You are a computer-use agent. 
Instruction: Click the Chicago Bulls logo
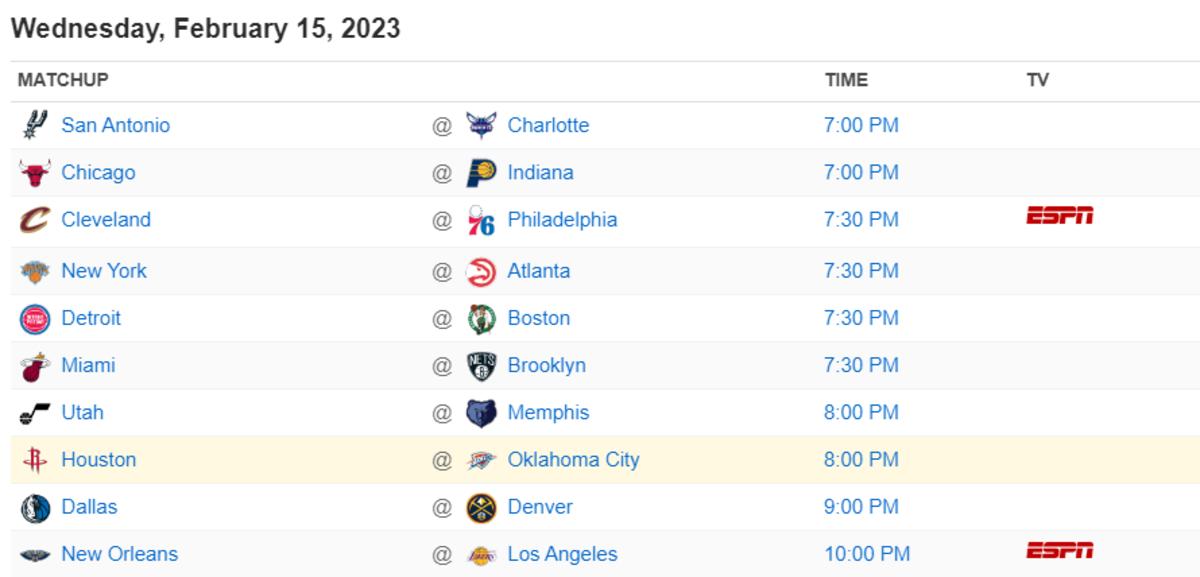(x=35, y=173)
